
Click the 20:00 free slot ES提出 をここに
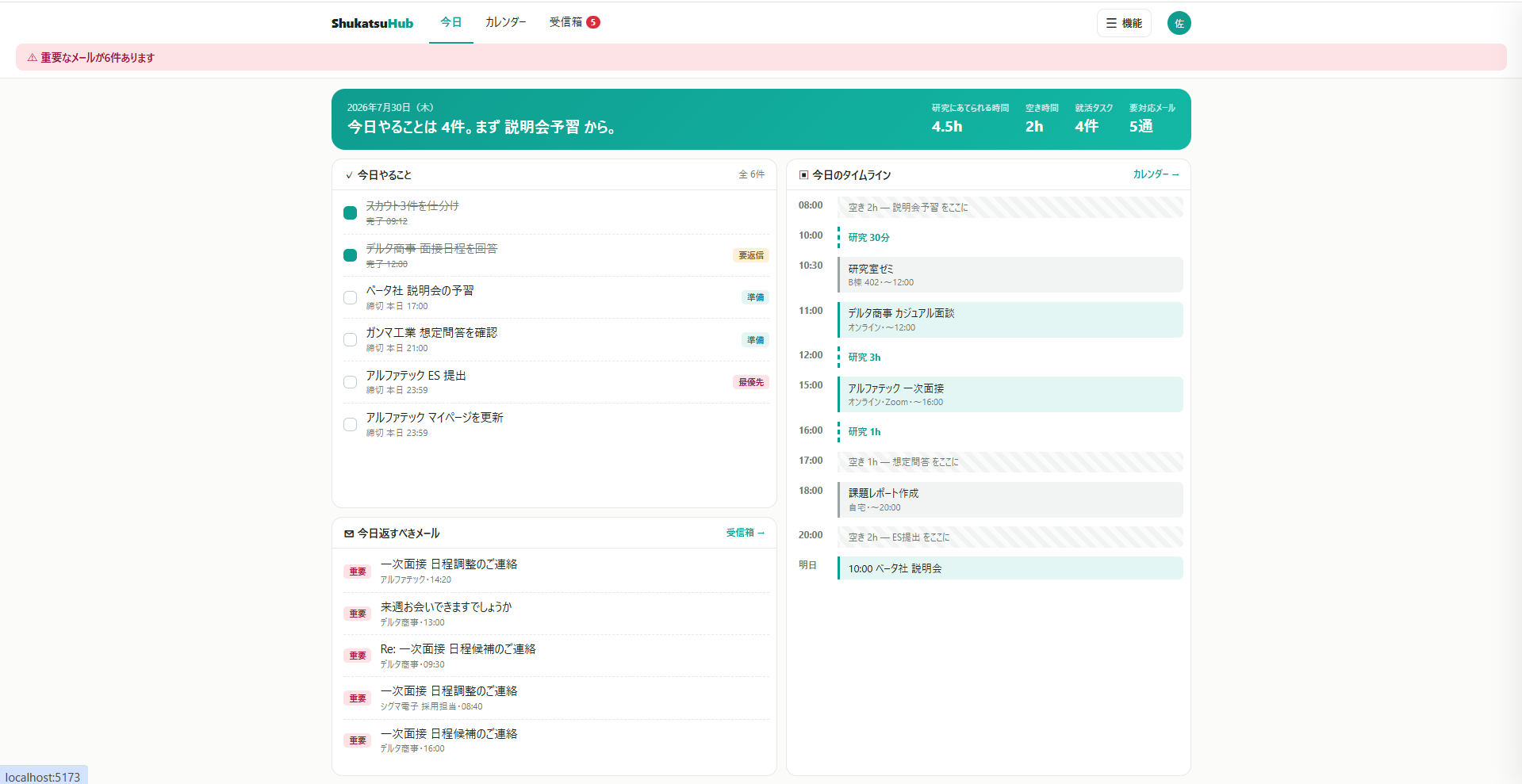1010,537
